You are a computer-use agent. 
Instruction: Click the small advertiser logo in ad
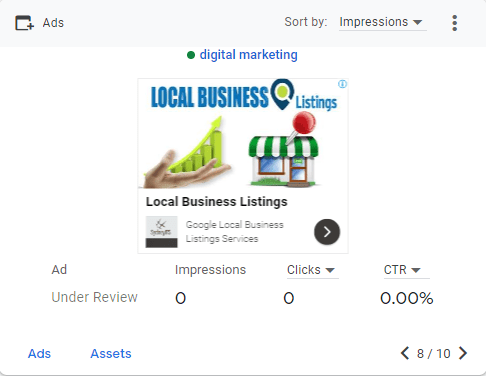pyautogui.click(x=161, y=232)
